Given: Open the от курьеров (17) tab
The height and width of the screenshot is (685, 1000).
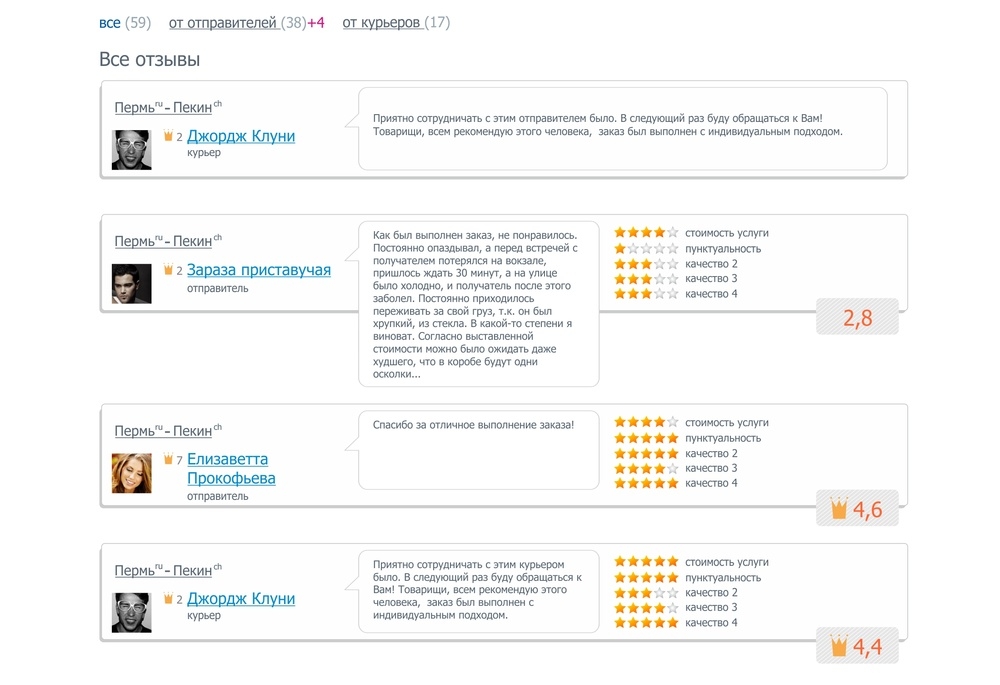Looking at the screenshot, I should pos(396,23).
